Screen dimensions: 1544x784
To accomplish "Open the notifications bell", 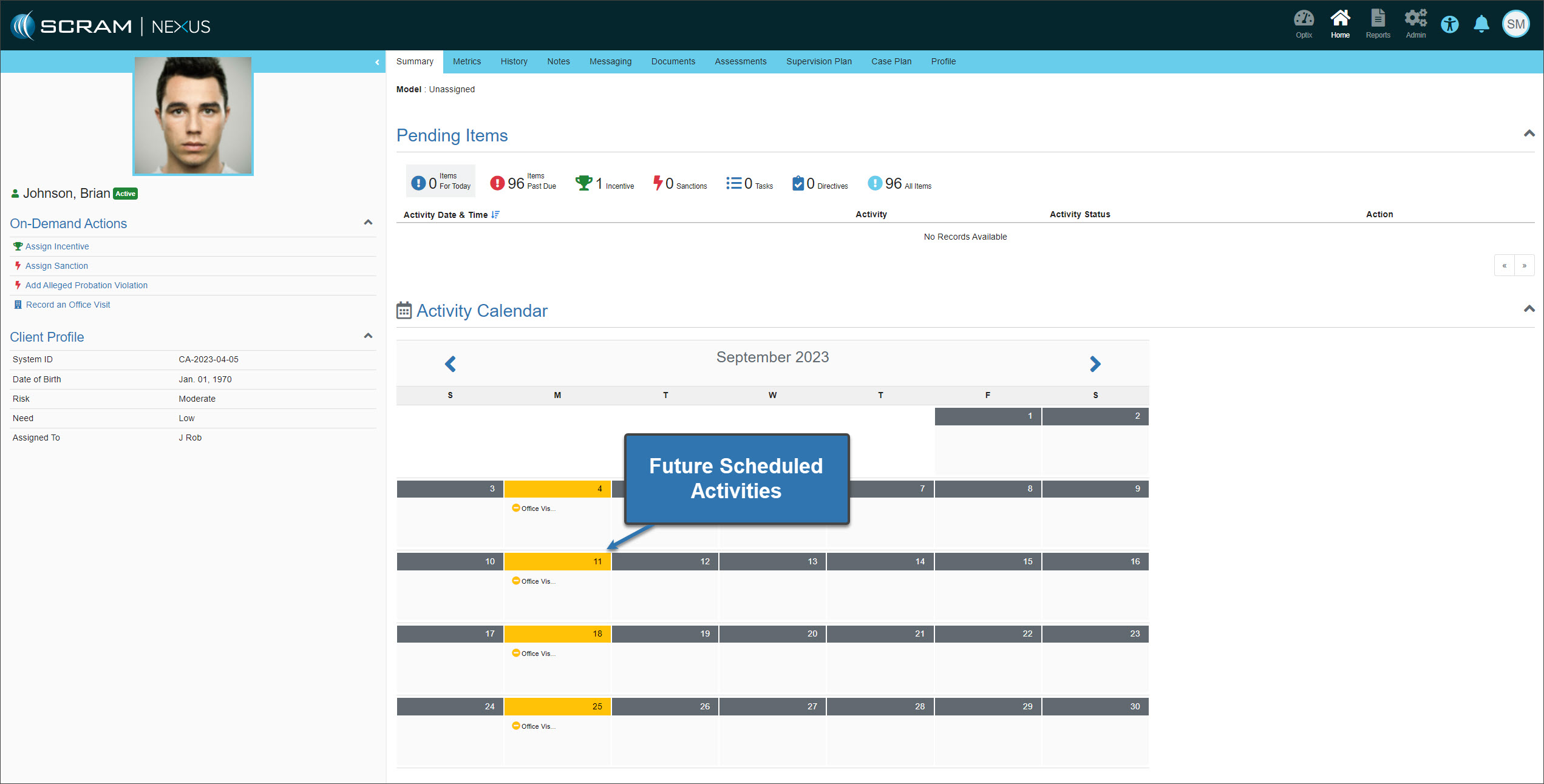I will tap(1481, 25).
